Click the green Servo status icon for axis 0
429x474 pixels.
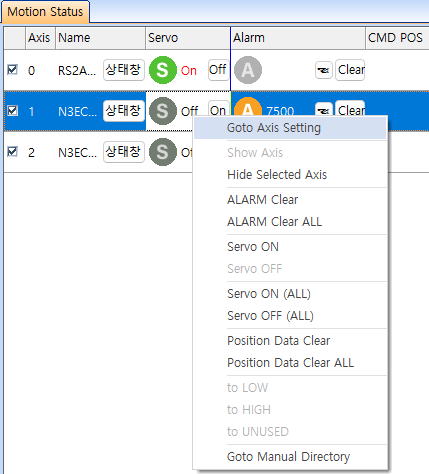pyautogui.click(x=163, y=70)
